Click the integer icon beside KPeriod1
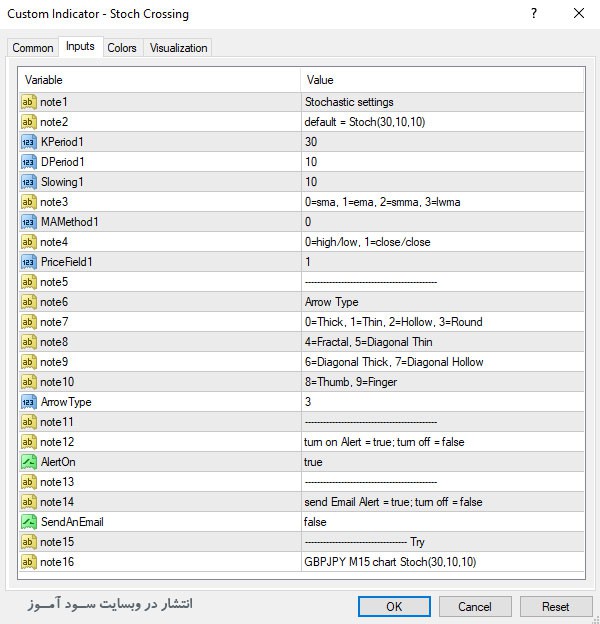 point(28,142)
